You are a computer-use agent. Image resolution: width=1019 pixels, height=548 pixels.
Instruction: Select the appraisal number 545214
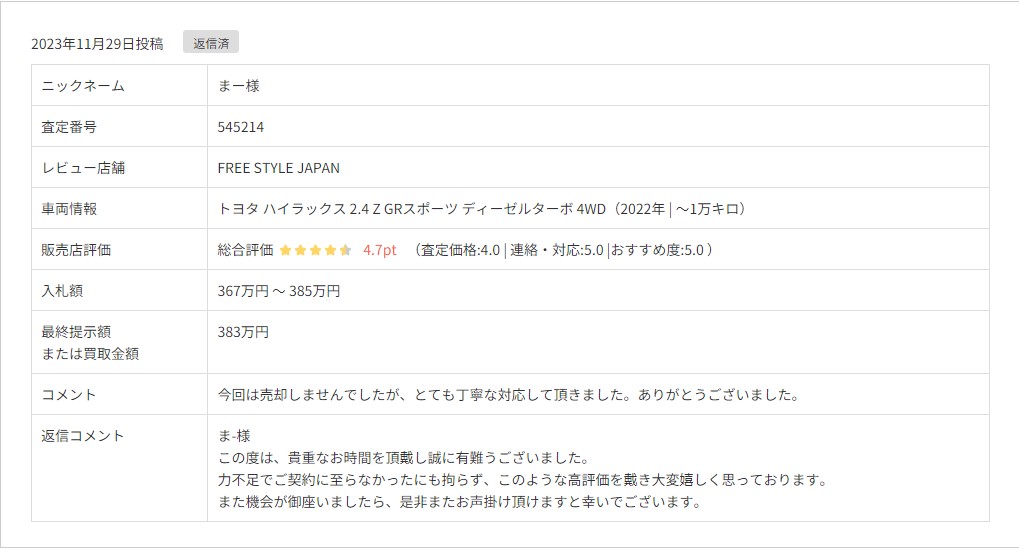point(240,127)
